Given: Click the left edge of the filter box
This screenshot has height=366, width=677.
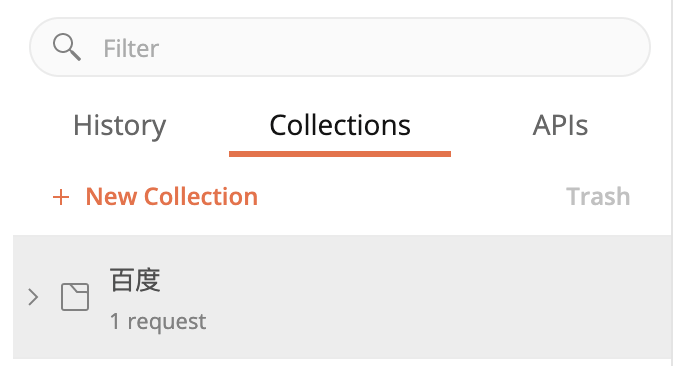Looking at the screenshot, I should (x=37, y=47).
